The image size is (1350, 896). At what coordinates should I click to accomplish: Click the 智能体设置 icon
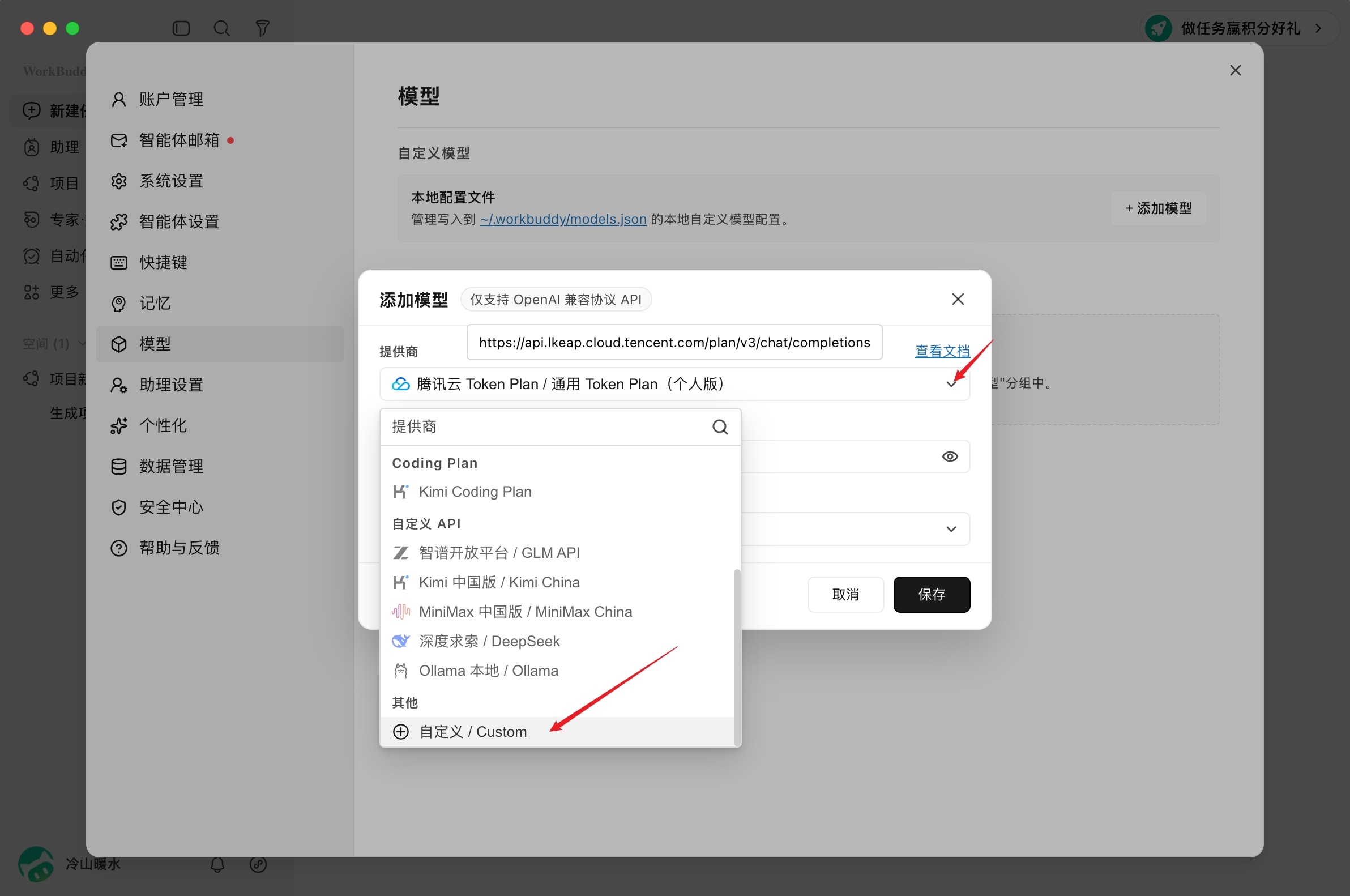click(x=118, y=221)
